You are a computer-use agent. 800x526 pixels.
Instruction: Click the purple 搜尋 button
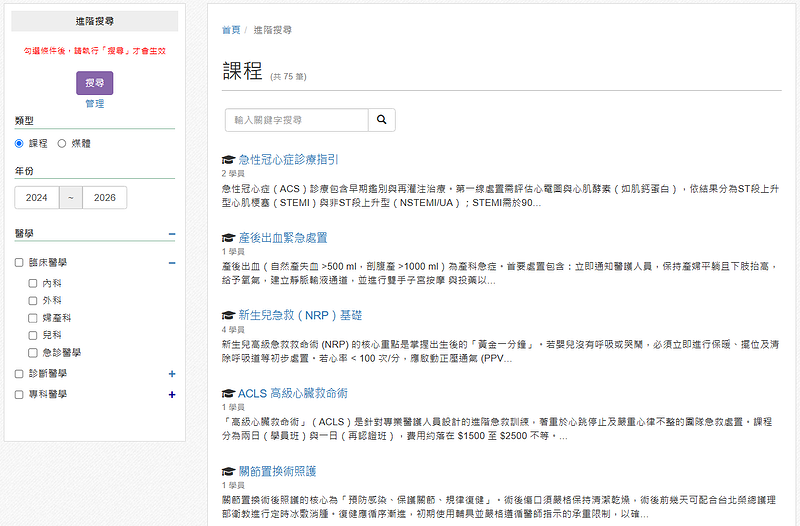pos(95,83)
